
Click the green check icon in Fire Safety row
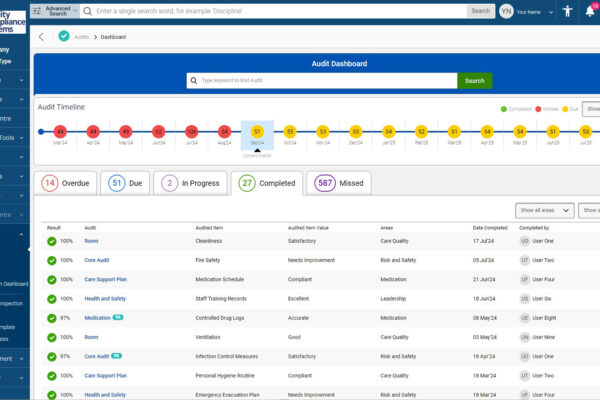(x=52, y=261)
